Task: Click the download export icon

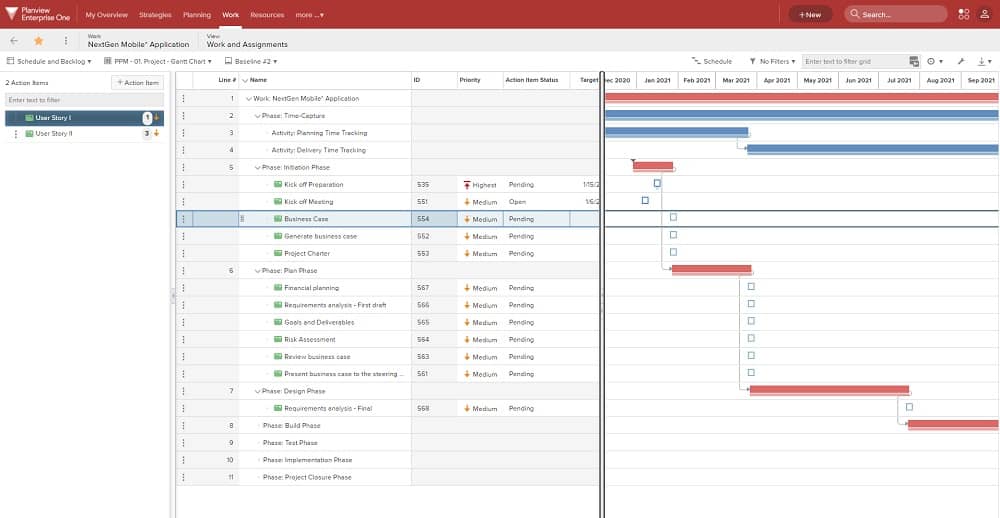Action: click(982, 62)
